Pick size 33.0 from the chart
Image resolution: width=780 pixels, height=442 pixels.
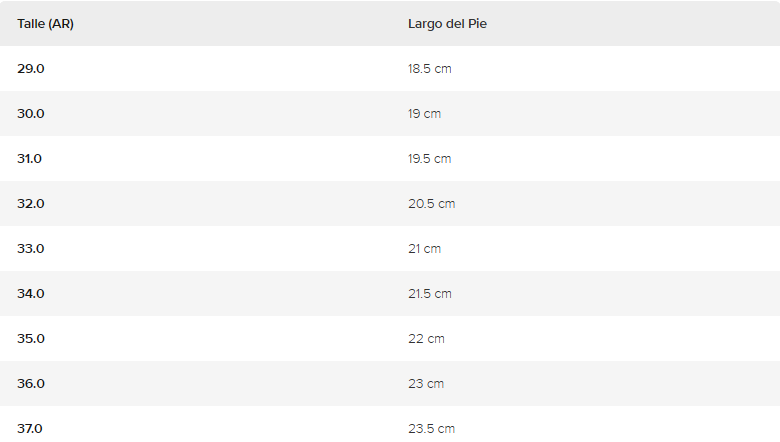[31, 248]
